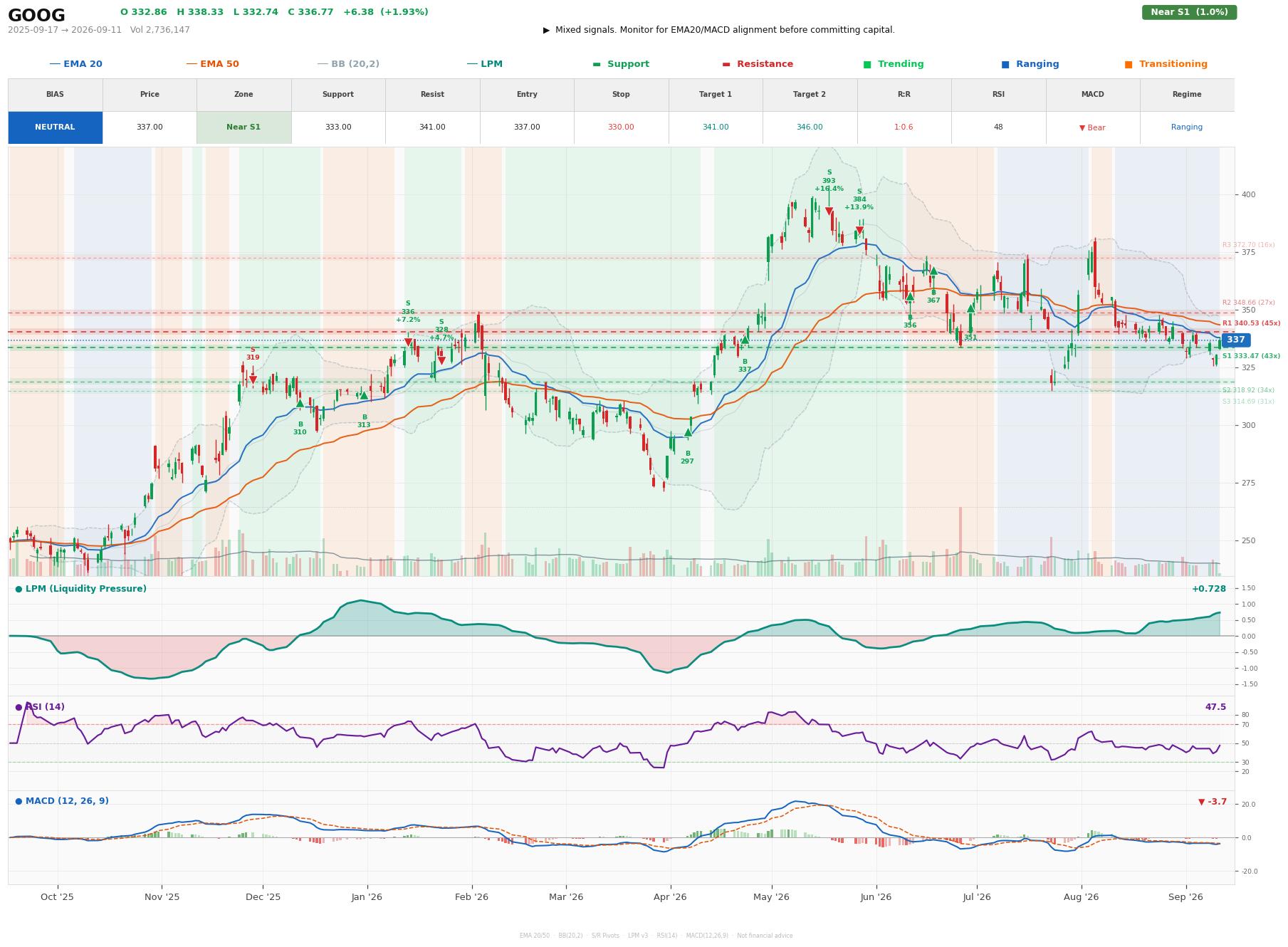Click the Sep '26 date axis label
This screenshot has width=1288, height=947.
[1186, 897]
